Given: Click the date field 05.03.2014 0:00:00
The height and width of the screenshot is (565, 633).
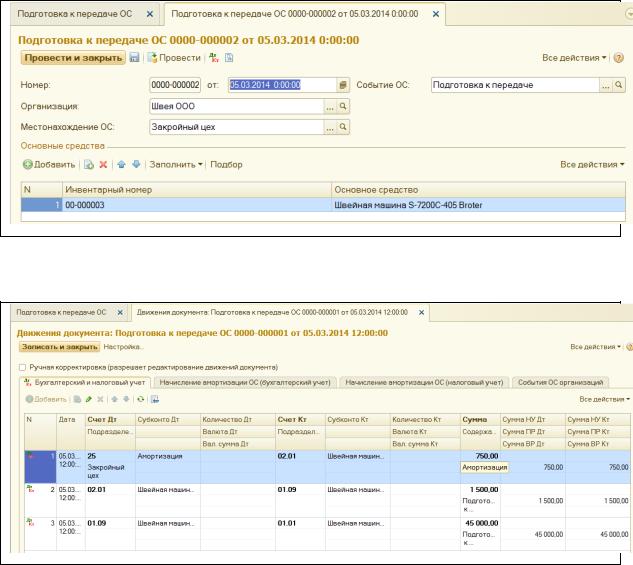Looking at the screenshot, I should [x=282, y=85].
